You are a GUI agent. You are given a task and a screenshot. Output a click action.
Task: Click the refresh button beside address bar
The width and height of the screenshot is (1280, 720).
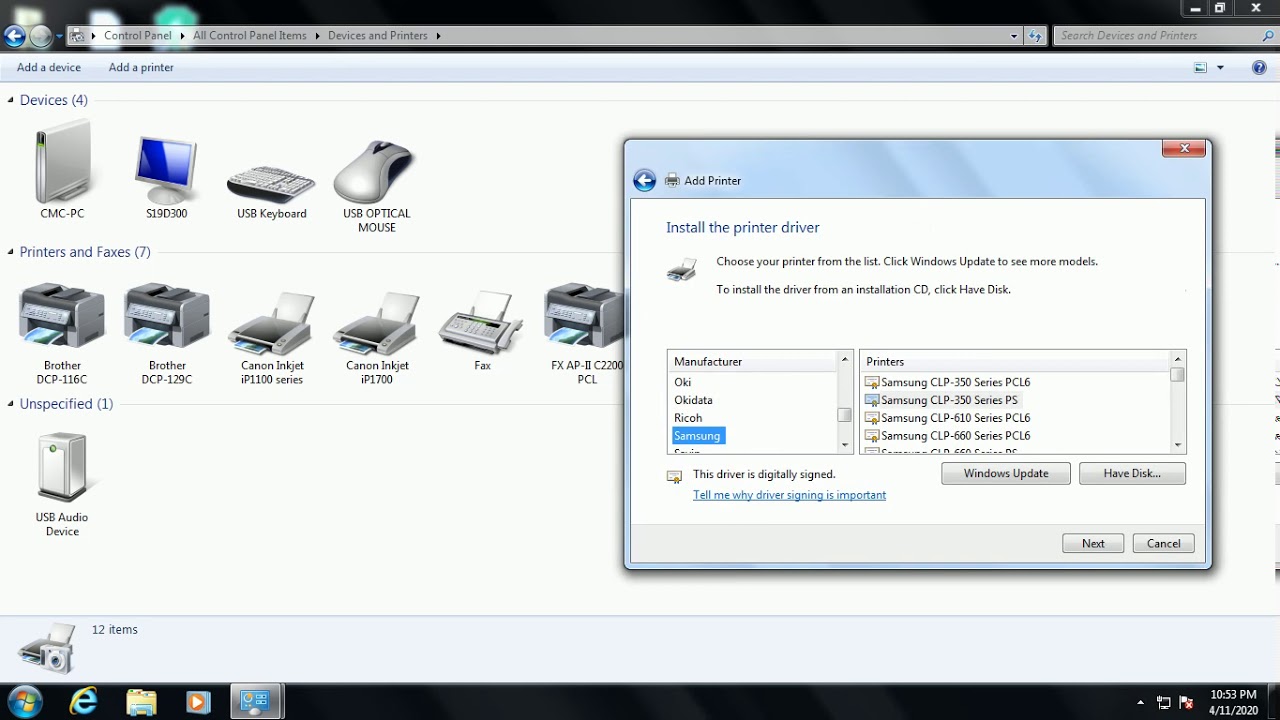tap(1036, 36)
